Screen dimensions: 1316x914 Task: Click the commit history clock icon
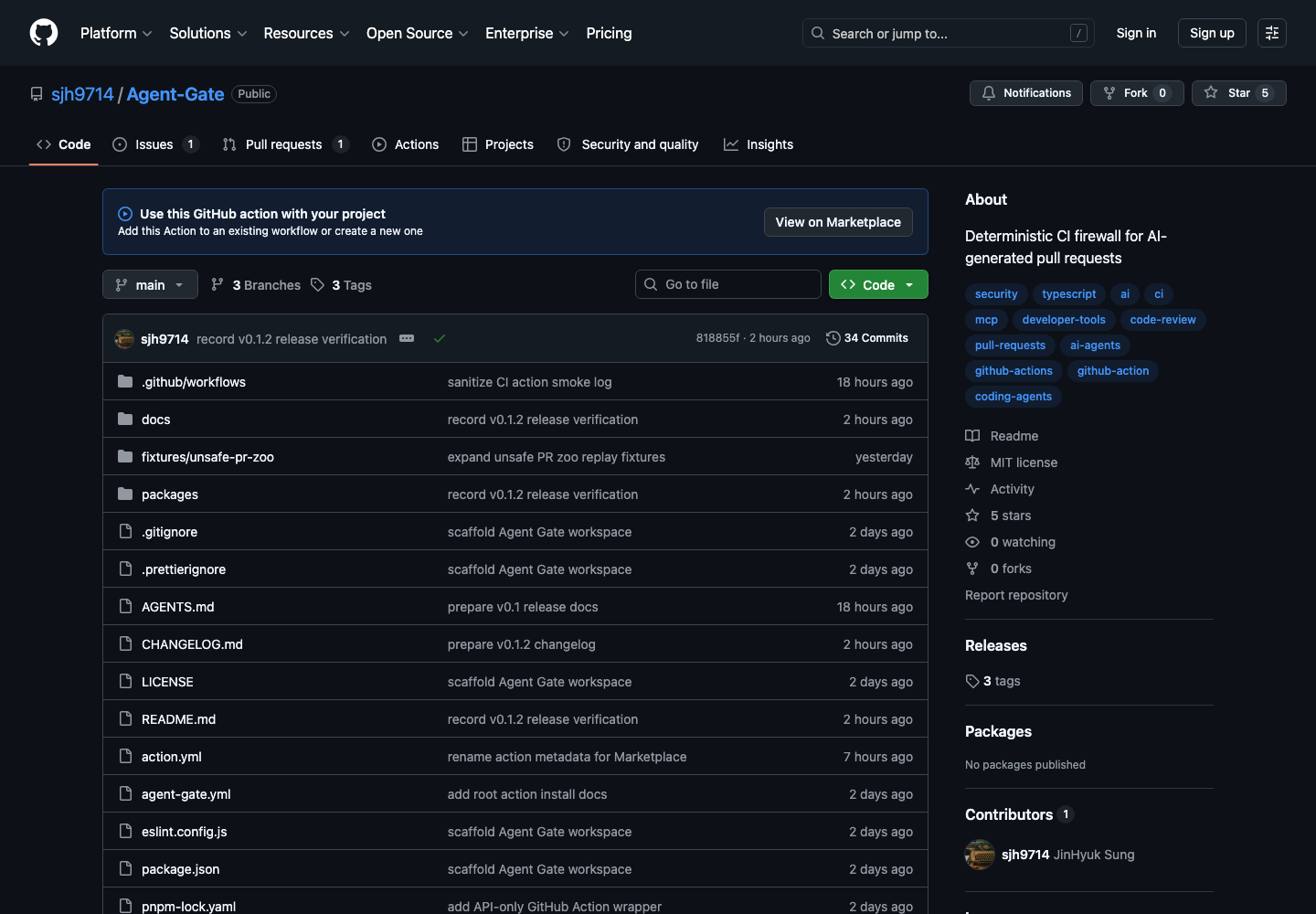pyautogui.click(x=833, y=338)
